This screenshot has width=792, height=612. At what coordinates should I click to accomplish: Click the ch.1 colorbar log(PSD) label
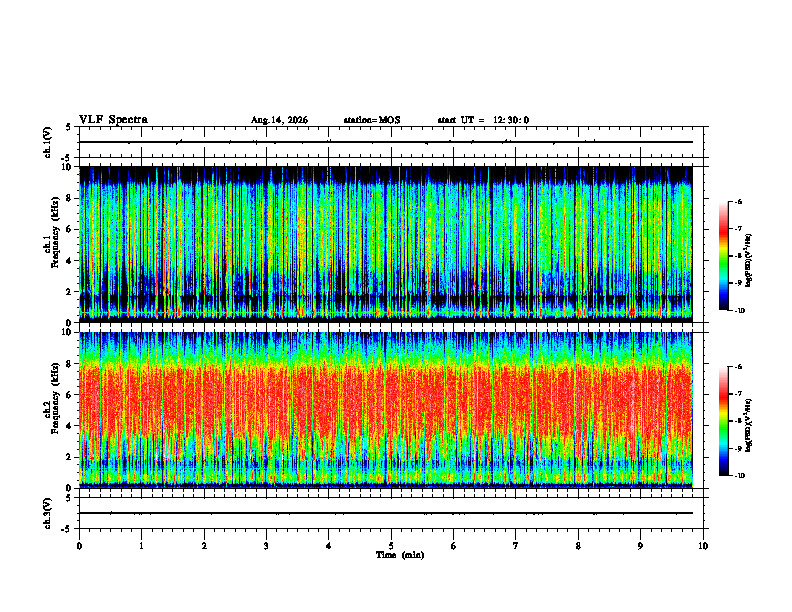point(749,261)
